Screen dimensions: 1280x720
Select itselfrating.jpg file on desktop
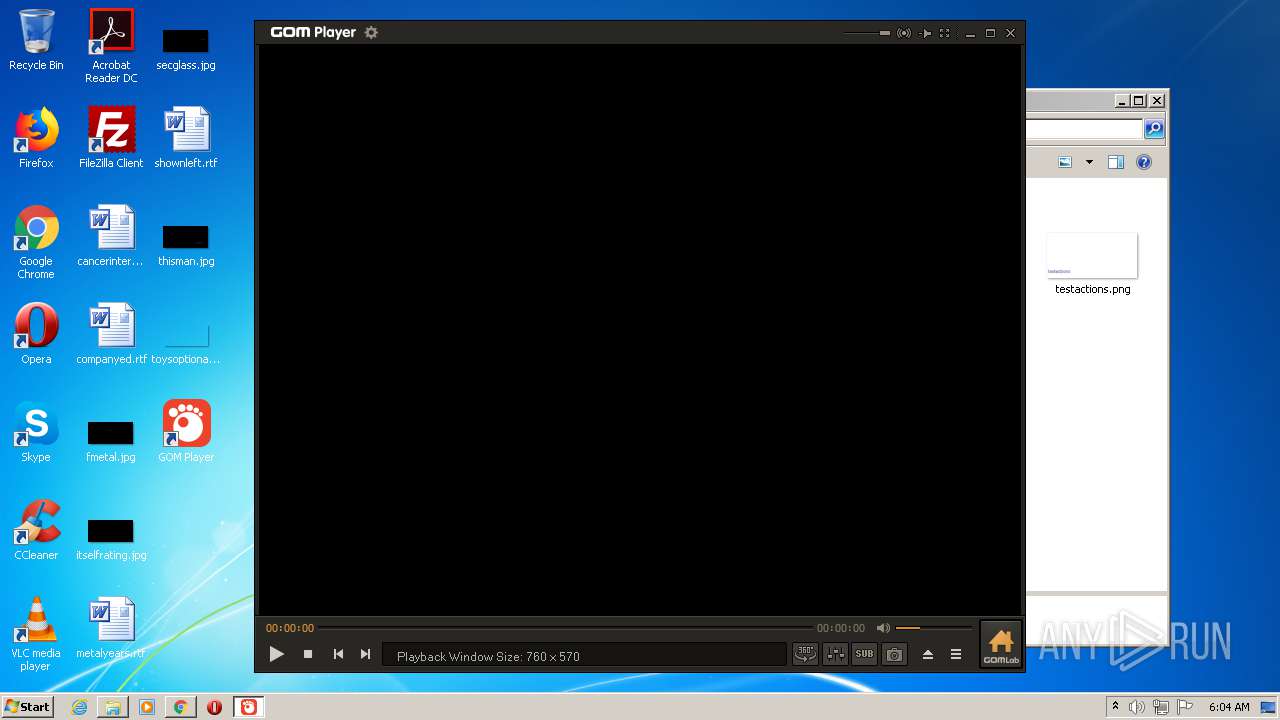click(x=111, y=539)
